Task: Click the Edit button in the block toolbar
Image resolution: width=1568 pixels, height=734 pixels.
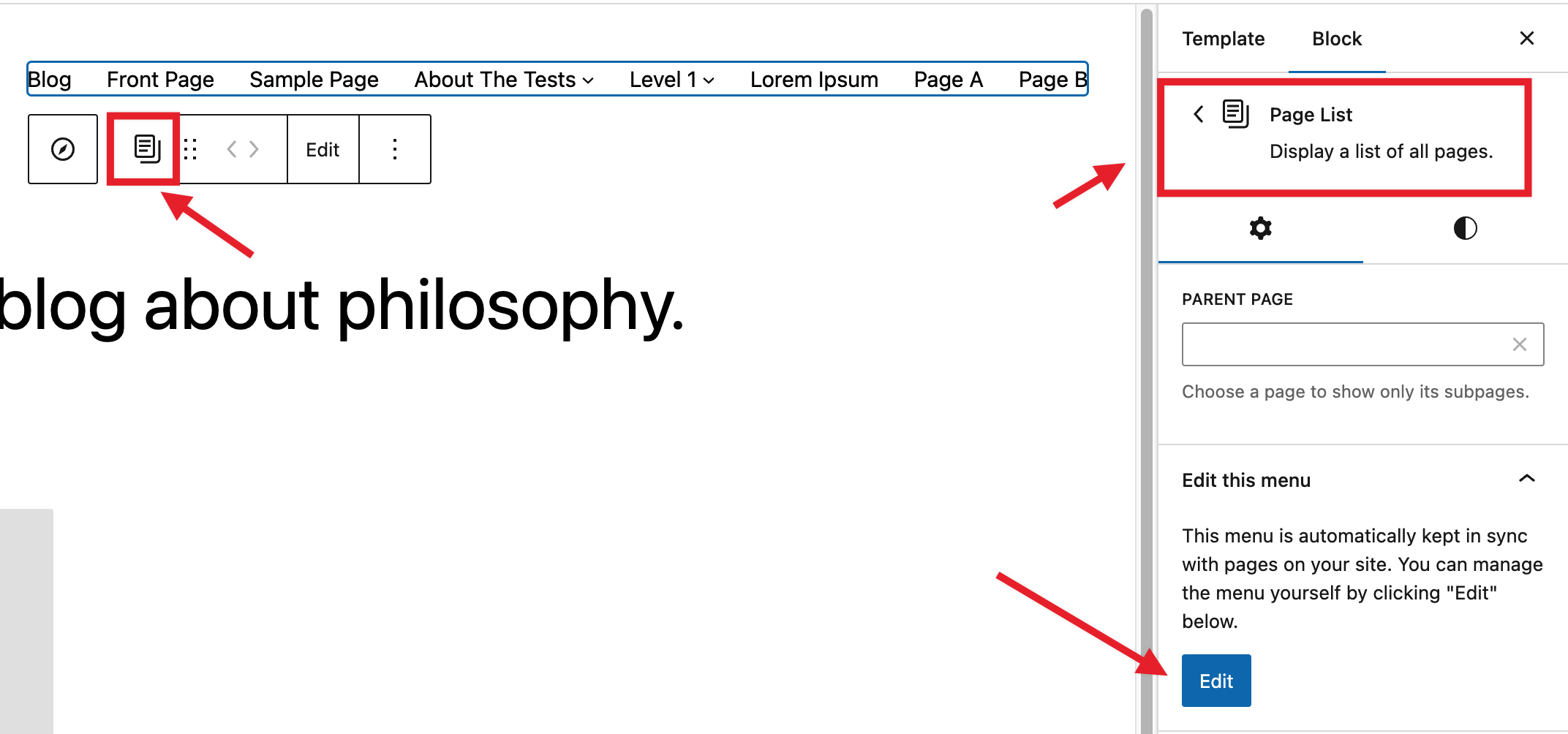Action: [323, 148]
